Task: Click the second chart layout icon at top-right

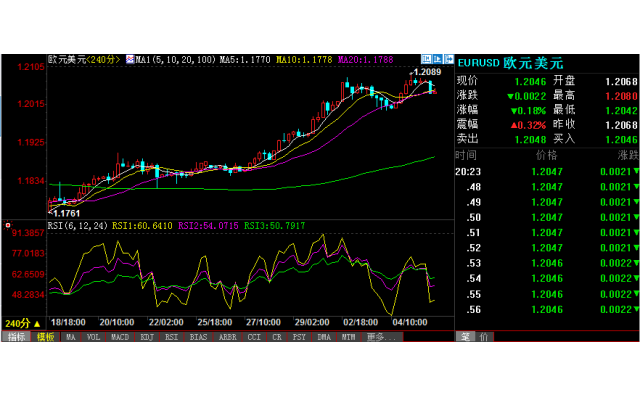Action: click(438, 59)
